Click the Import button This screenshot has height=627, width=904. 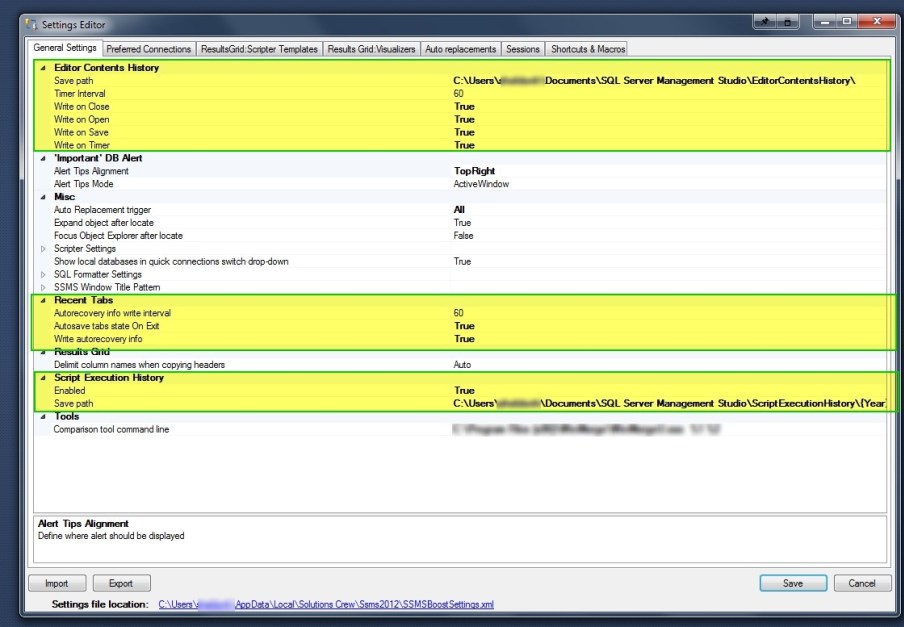[x=57, y=583]
